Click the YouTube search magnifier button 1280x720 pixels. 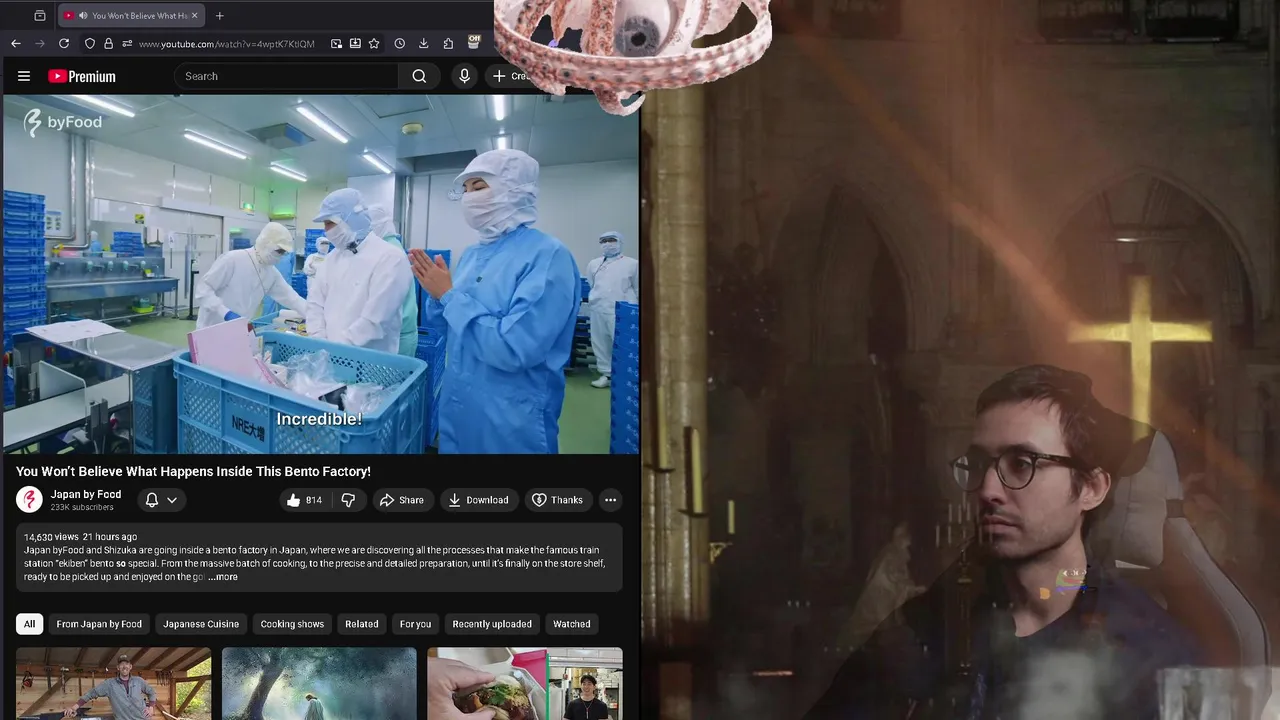(x=419, y=76)
